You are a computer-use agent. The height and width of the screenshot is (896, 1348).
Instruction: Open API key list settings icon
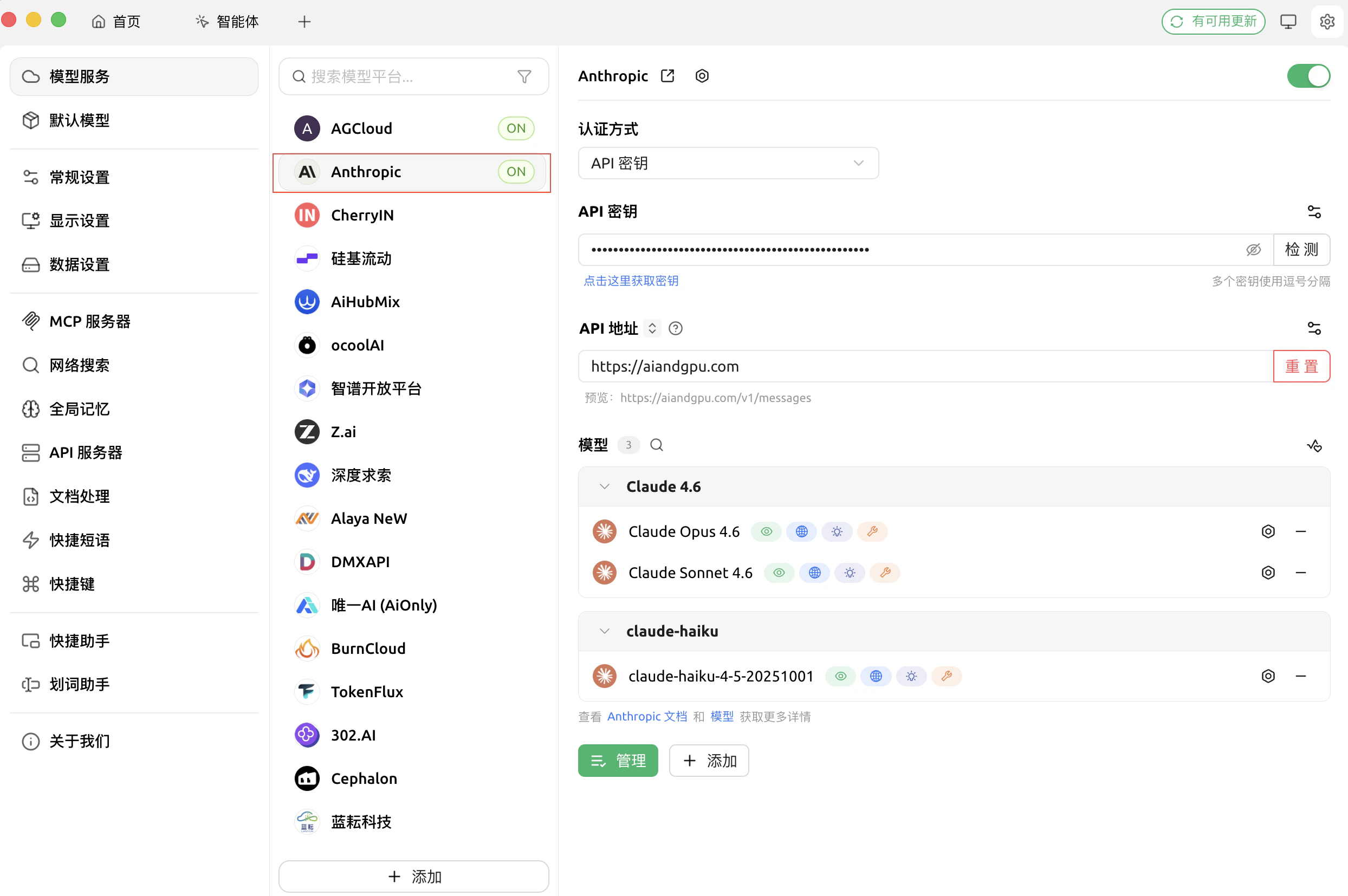[1314, 212]
